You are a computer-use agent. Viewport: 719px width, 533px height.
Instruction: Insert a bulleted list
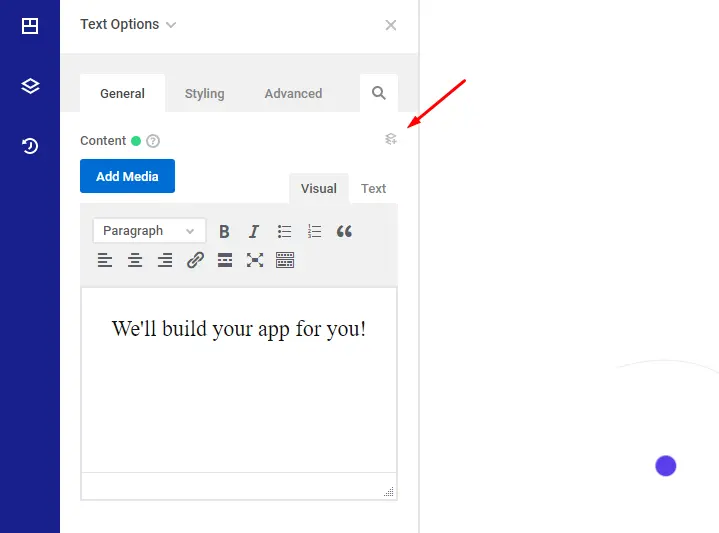pos(284,232)
